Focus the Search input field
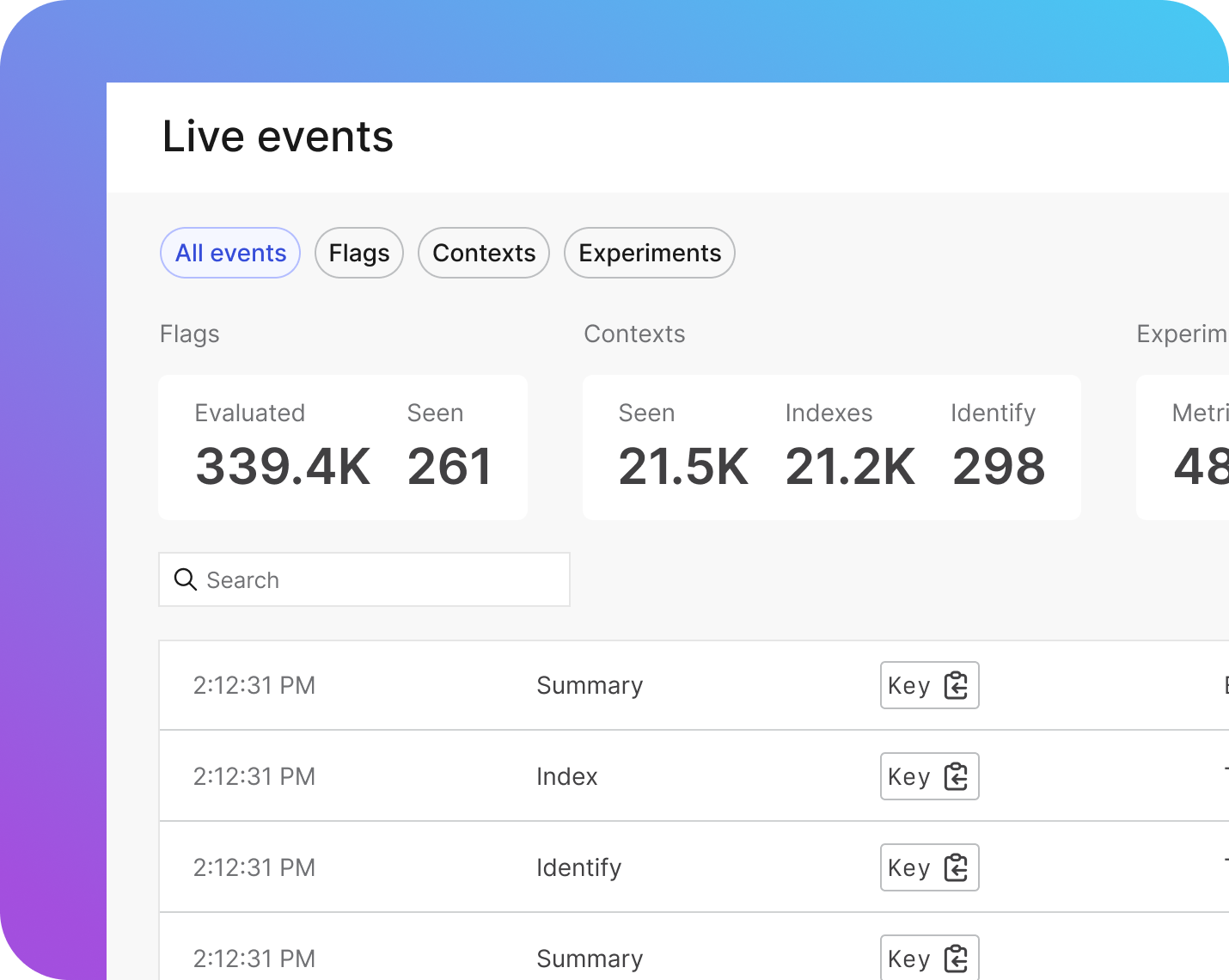This screenshot has width=1229, height=980. [378, 579]
